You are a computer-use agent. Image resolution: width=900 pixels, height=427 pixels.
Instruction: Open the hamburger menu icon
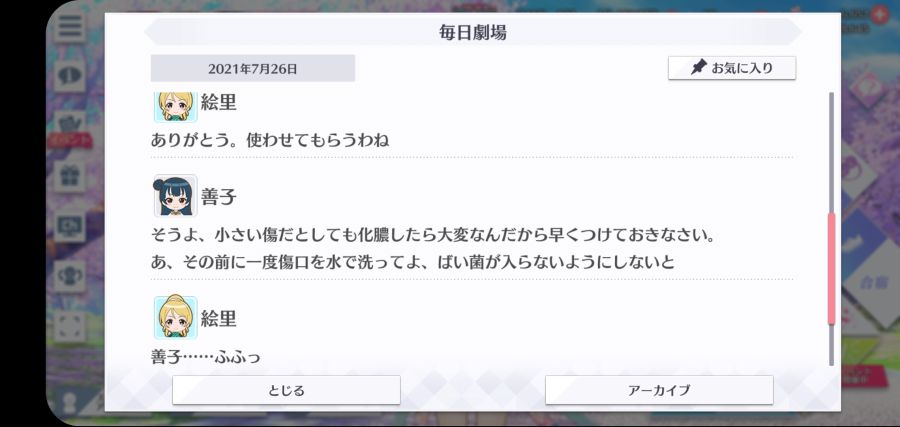pos(70,26)
